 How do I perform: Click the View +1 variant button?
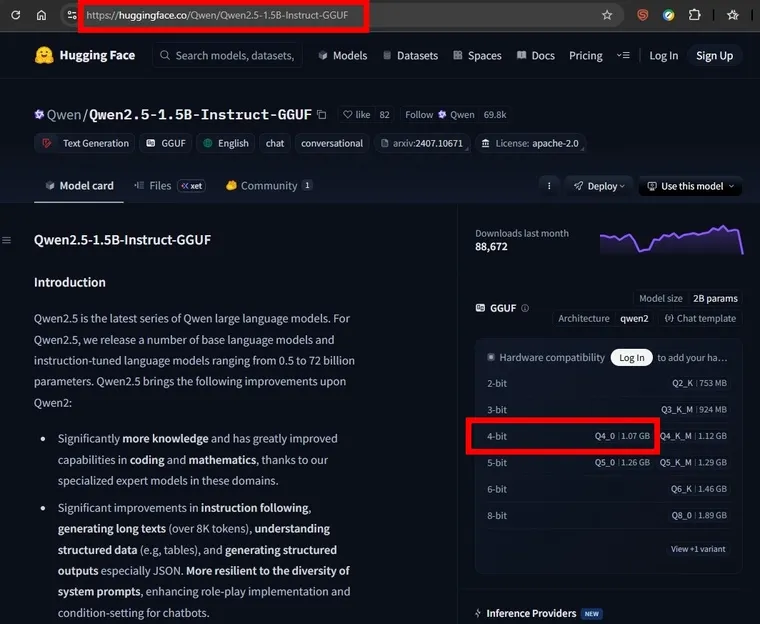(x=698, y=549)
